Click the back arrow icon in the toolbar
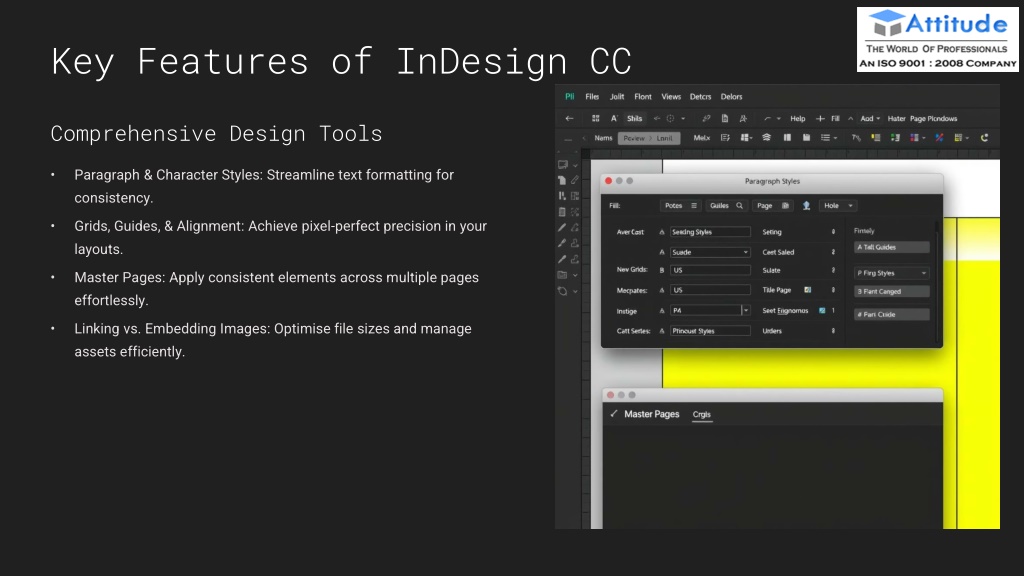Image resolution: width=1024 pixels, height=576 pixels. [569, 119]
